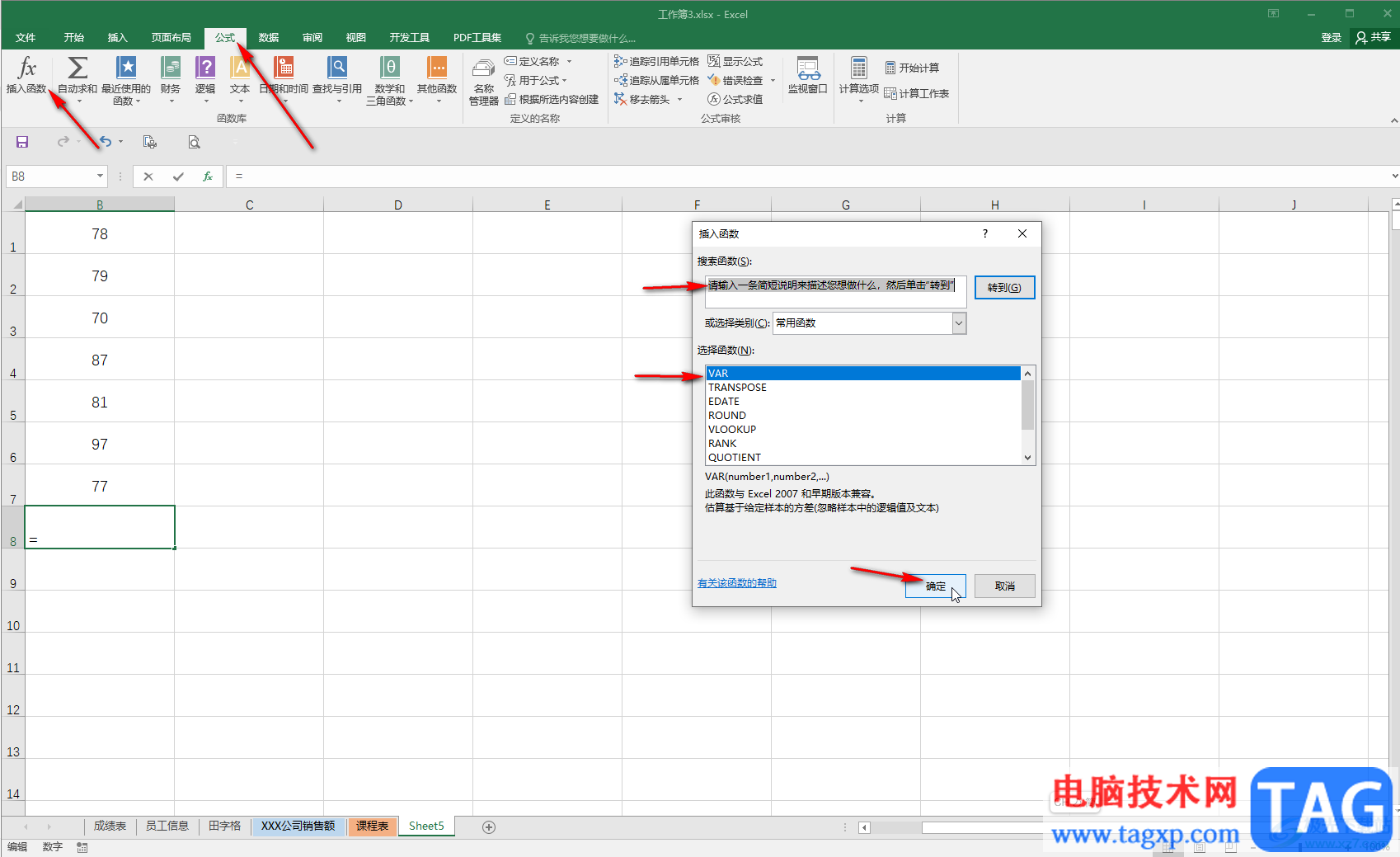This screenshot has height=857, width=1400.
Task: Click Trace Dependents icon
Action: pos(621,80)
